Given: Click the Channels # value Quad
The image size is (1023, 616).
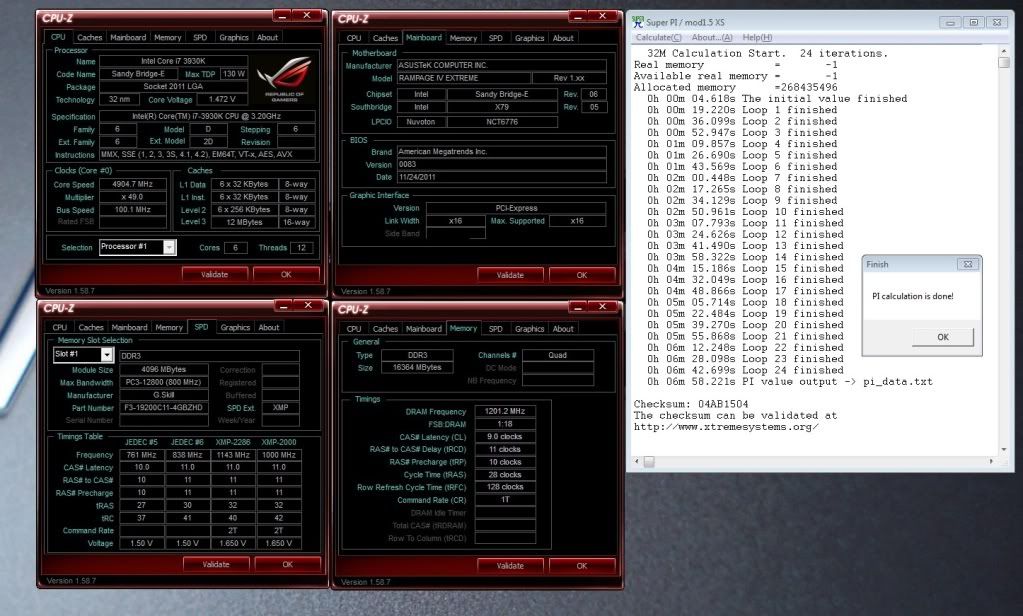Looking at the screenshot, I should point(558,355).
